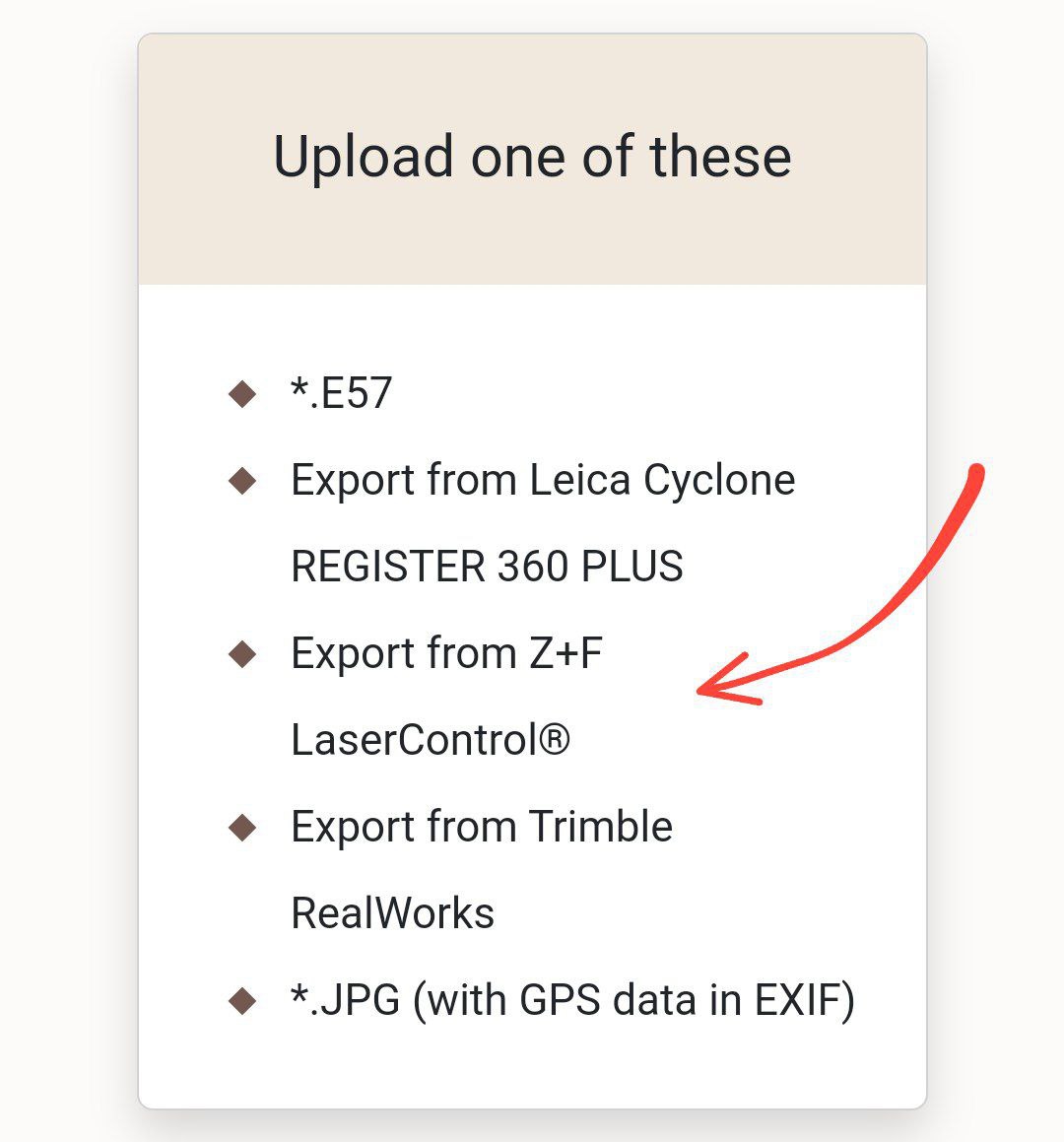Select the diamond bullet beside Export from Trimble
The height and width of the screenshot is (1142, 1064).
[242, 828]
